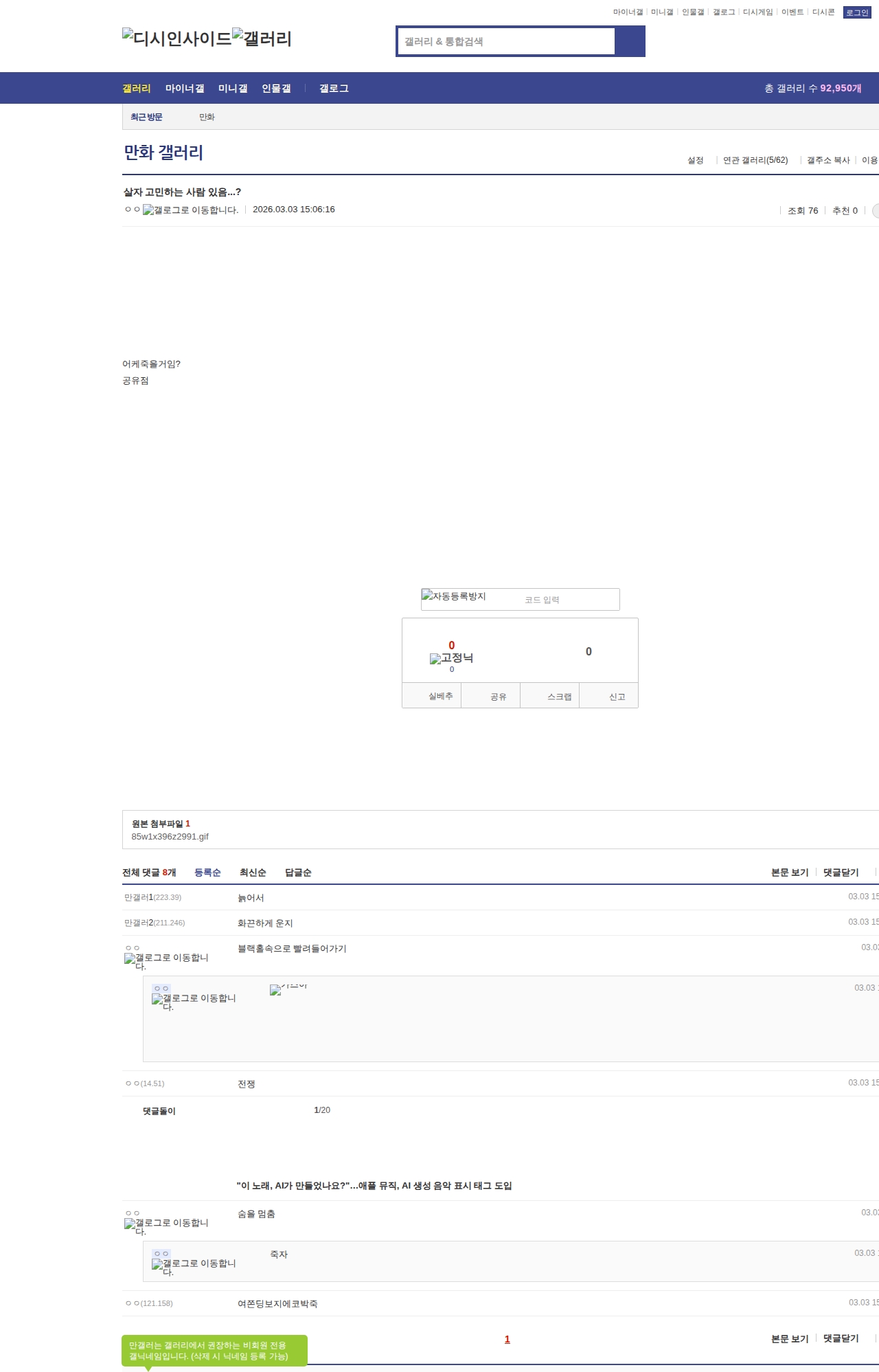Click the comment text 늙어서
This screenshot has height=1372, width=879.
pos(251,898)
